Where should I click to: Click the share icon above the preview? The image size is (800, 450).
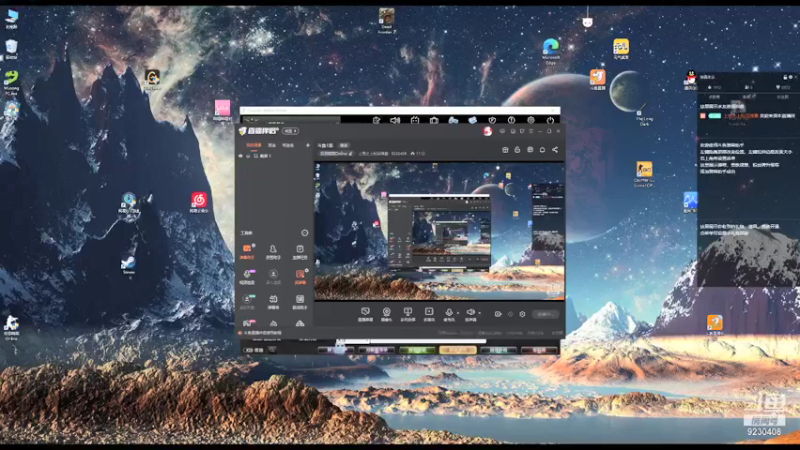555,149
